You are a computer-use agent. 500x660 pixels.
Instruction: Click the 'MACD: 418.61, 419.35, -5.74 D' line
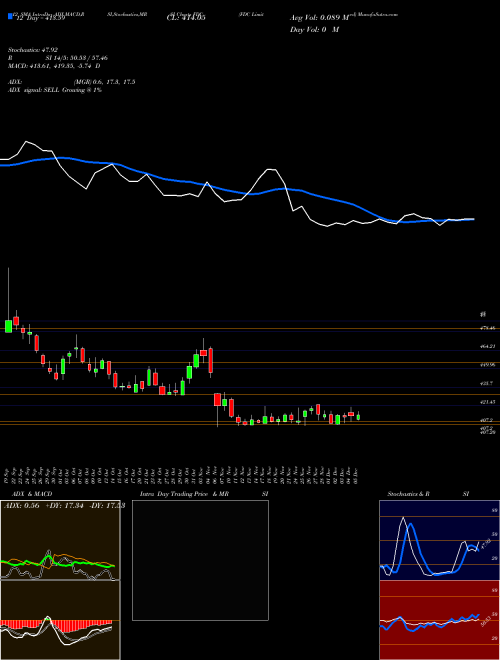pos(54,66)
